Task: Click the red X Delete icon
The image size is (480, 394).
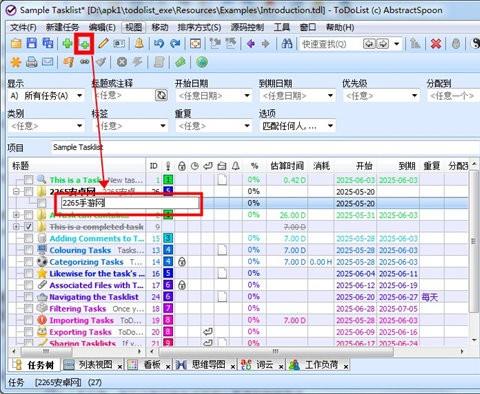Action: click(436, 44)
